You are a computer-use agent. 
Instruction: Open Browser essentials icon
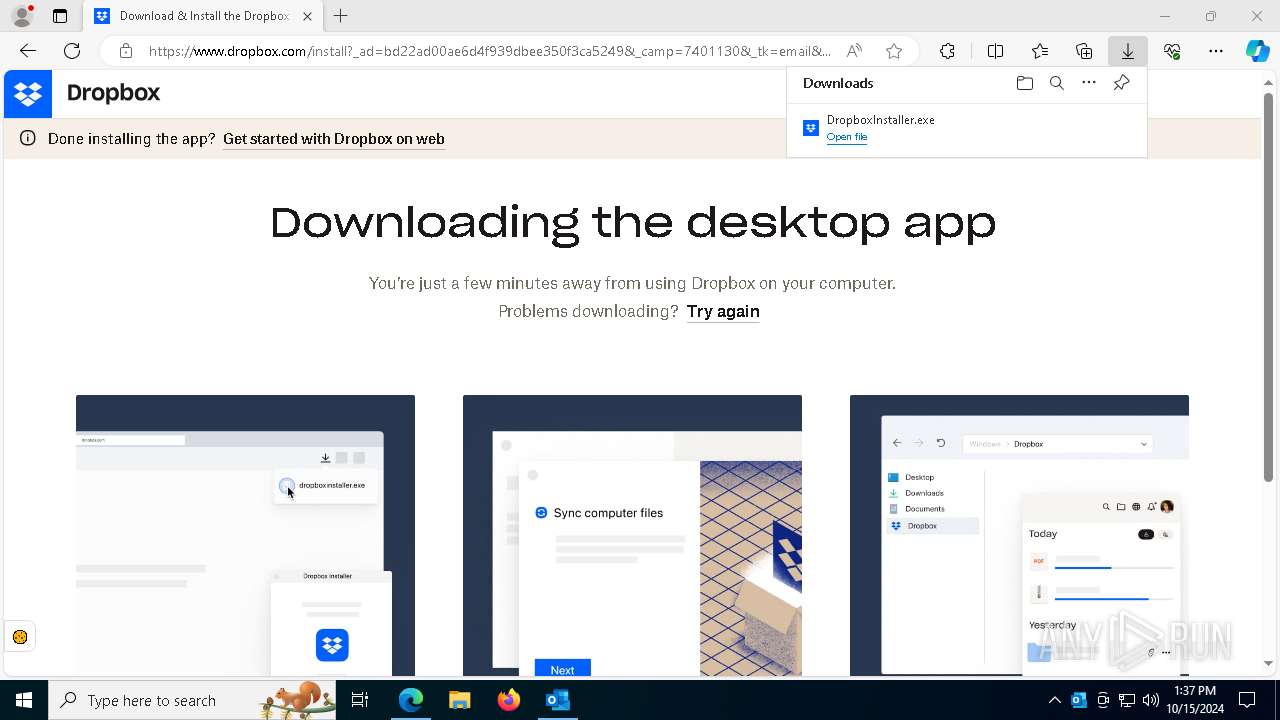pyautogui.click(x=1172, y=51)
